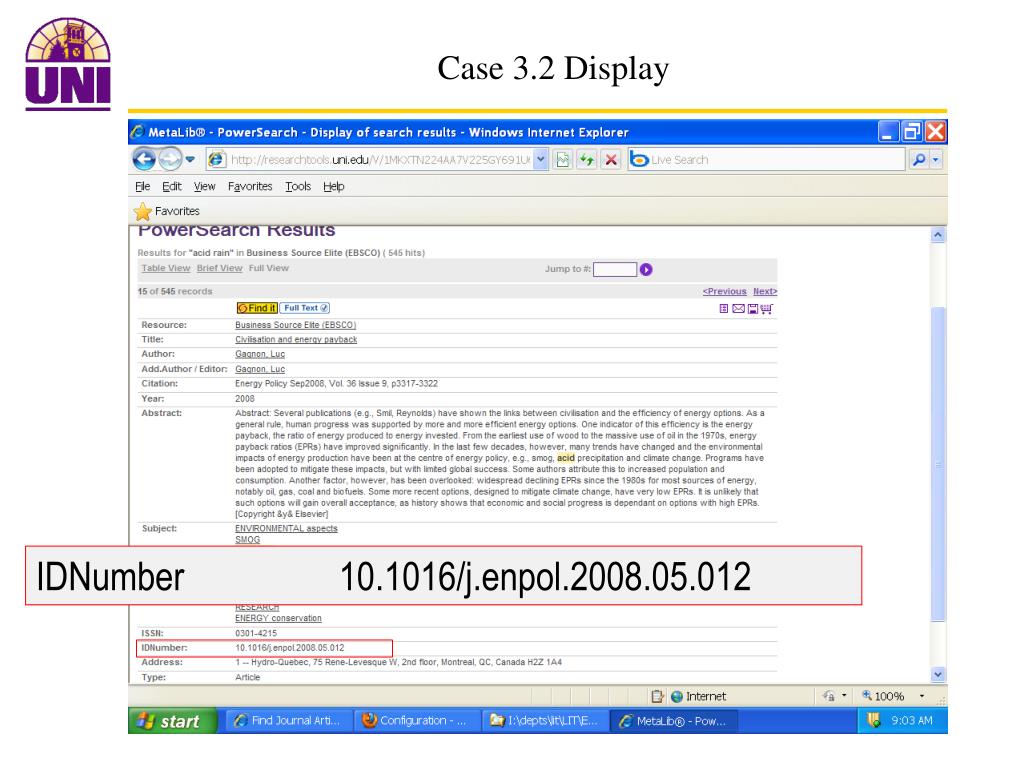
Task: Click the page scrollbar up arrow
Action: coord(938,234)
